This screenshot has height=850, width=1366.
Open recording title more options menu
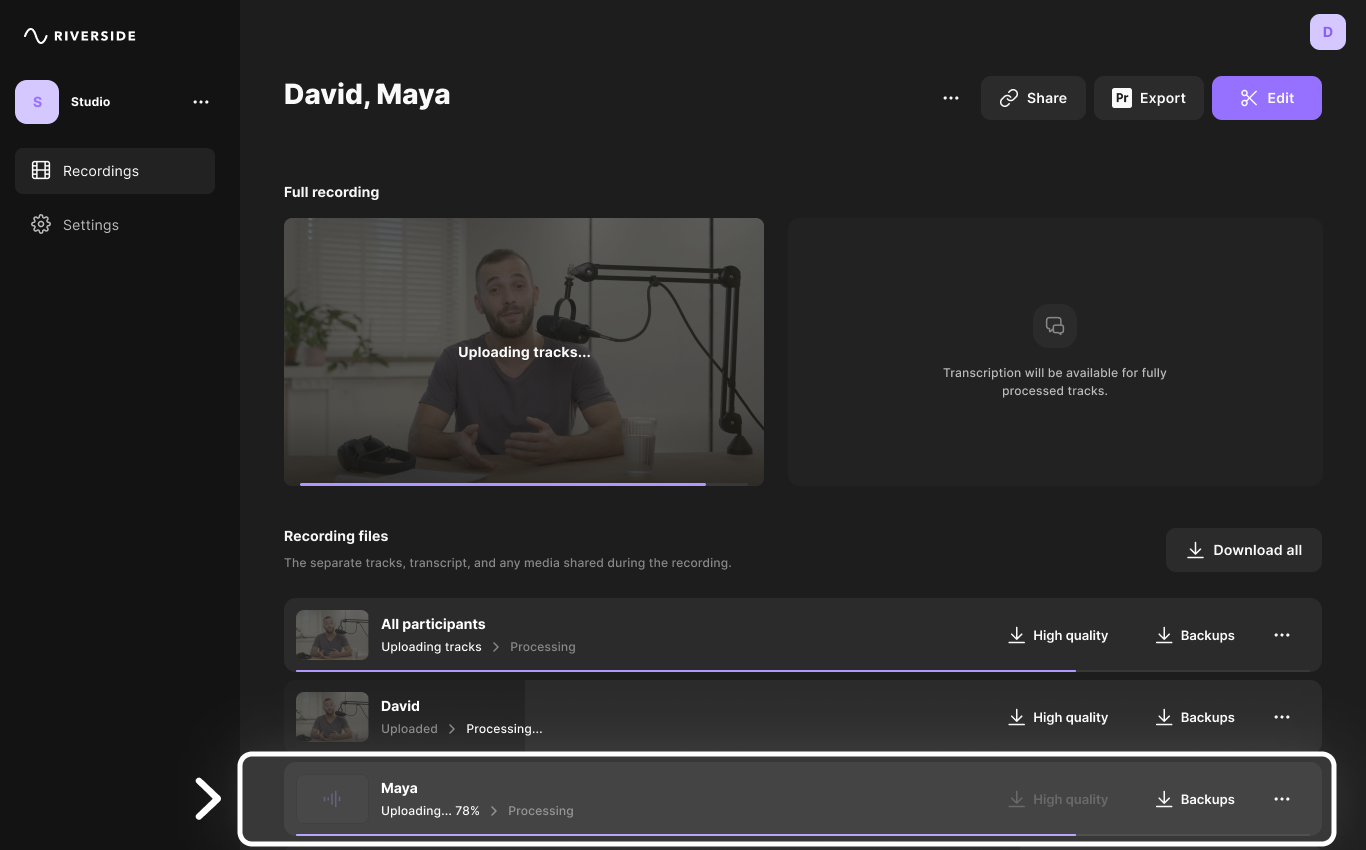(x=951, y=98)
